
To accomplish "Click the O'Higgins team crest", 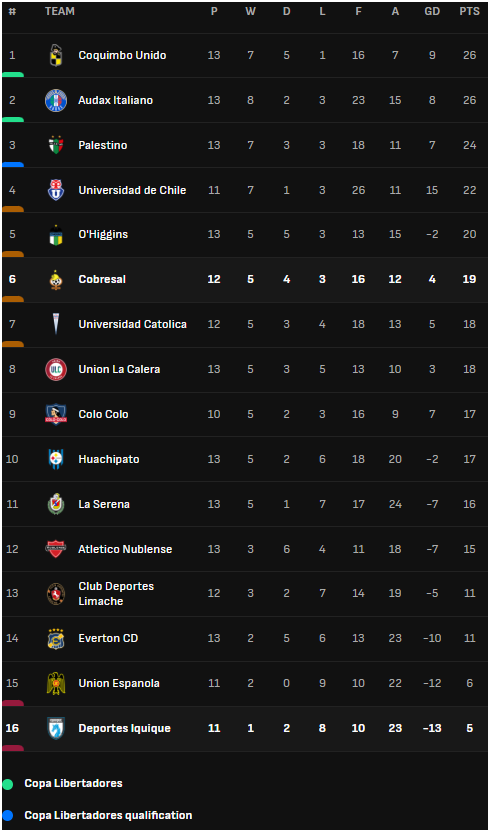I will coord(56,235).
